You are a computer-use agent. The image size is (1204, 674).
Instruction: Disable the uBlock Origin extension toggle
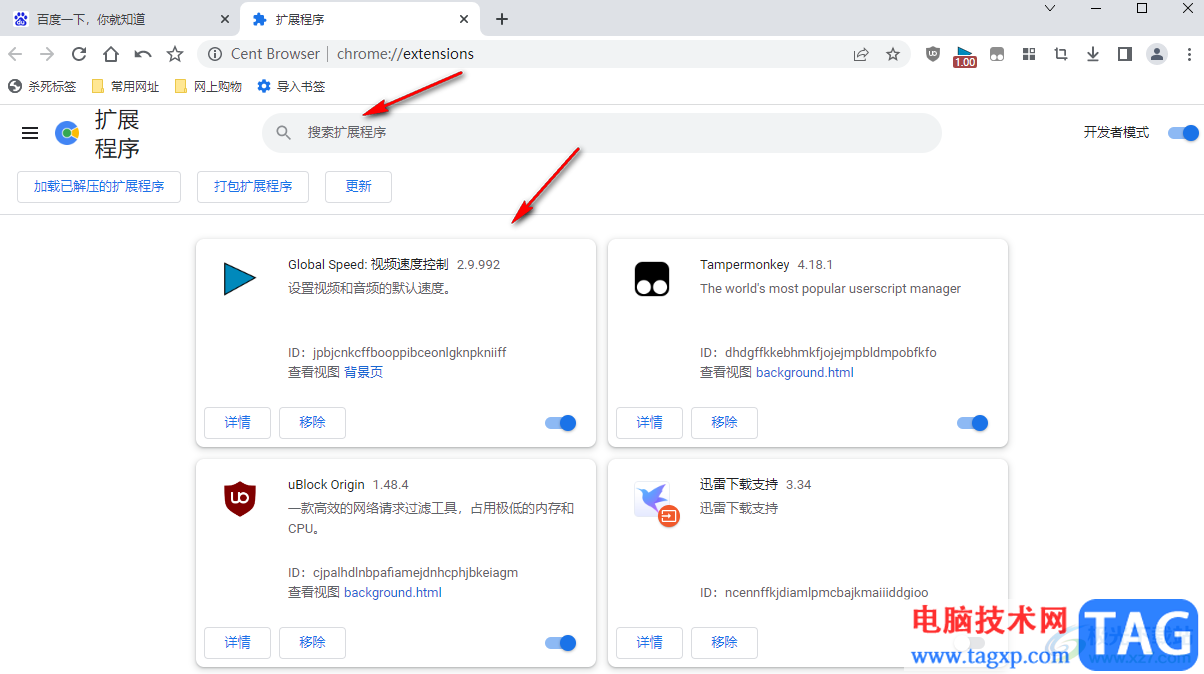[x=561, y=643]
